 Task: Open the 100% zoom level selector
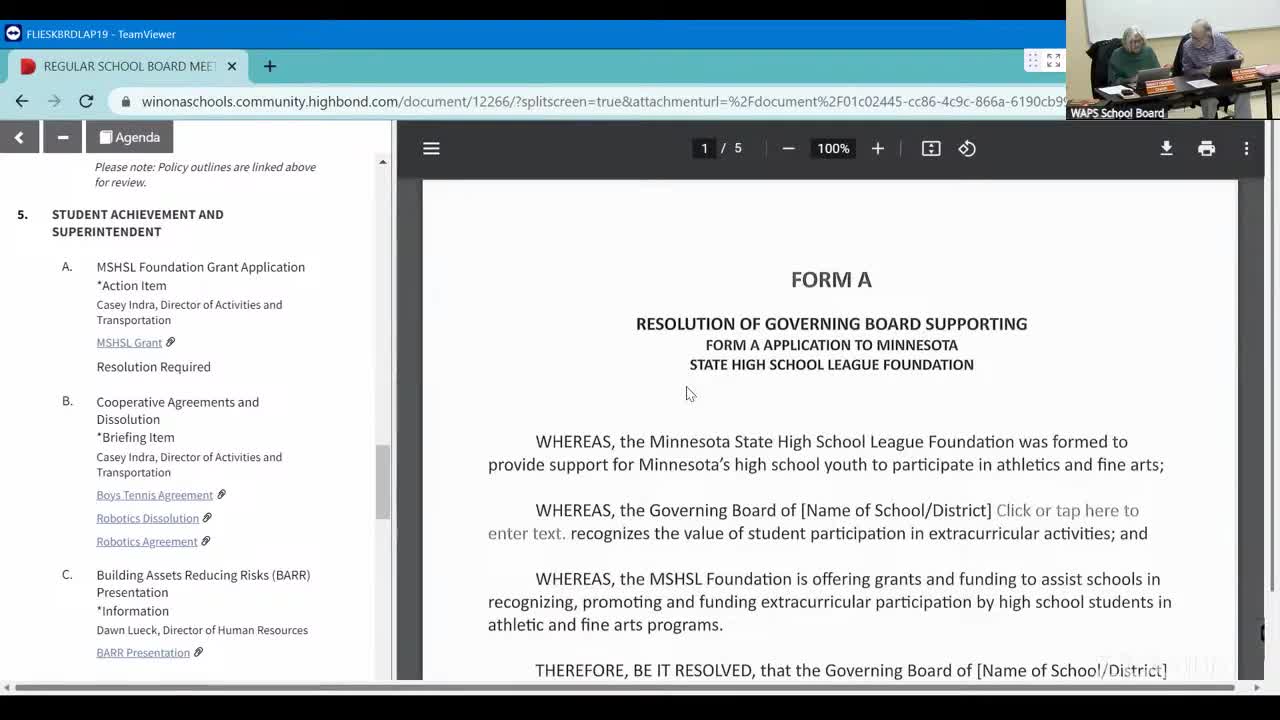click(833, 148)
